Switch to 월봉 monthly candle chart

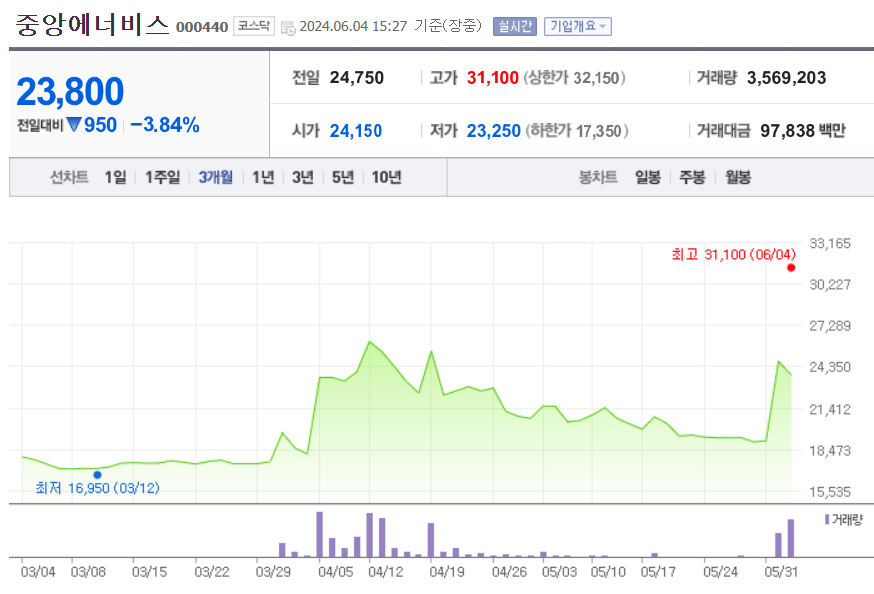pos(737,177)
